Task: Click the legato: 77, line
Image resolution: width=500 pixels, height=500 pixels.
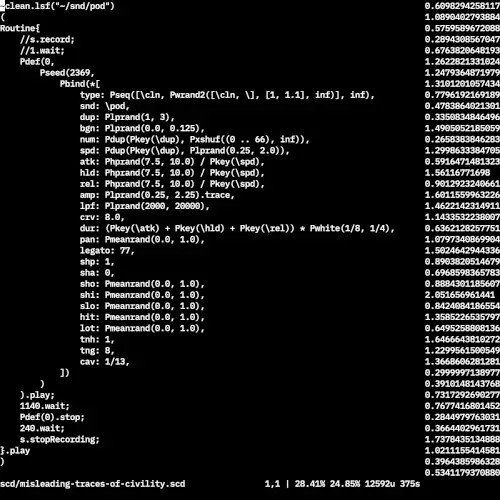Action: (107, 250)
